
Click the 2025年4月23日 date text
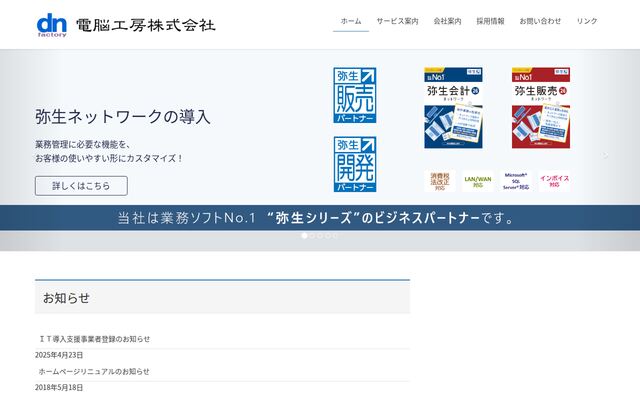[x=59, y=355]
